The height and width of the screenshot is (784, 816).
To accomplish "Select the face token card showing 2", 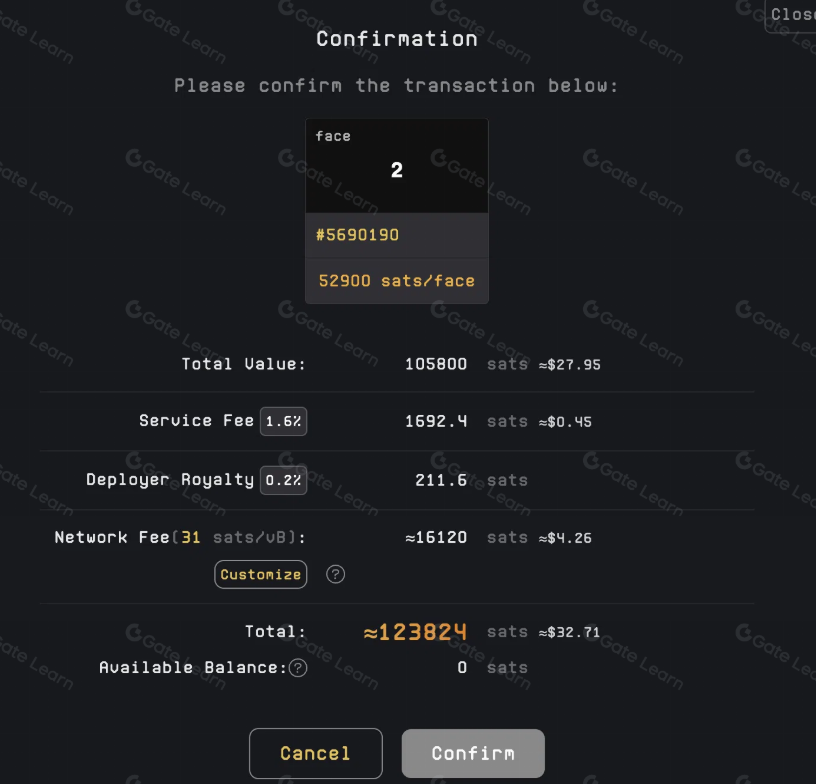I will [396, 166].
